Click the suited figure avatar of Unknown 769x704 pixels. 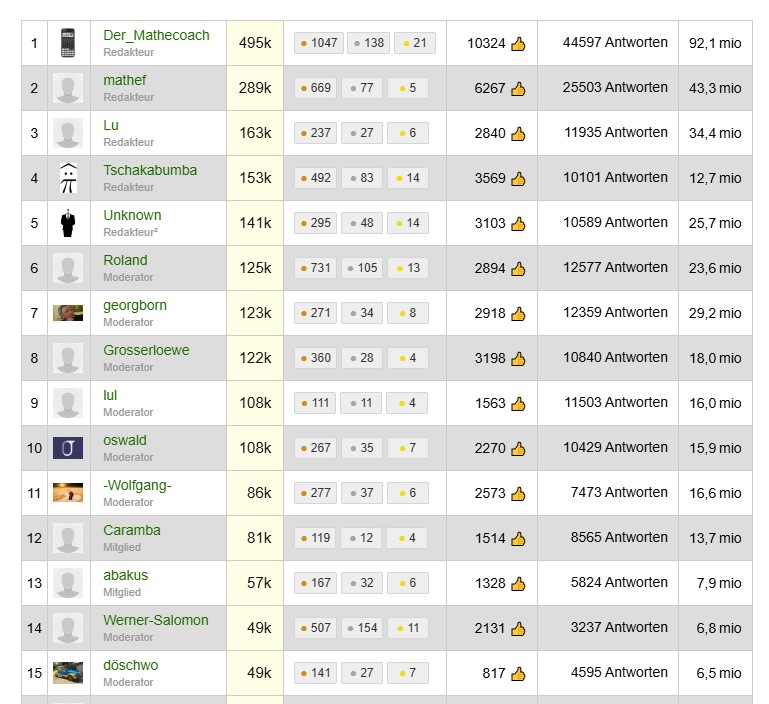click(x=68, y=223)
